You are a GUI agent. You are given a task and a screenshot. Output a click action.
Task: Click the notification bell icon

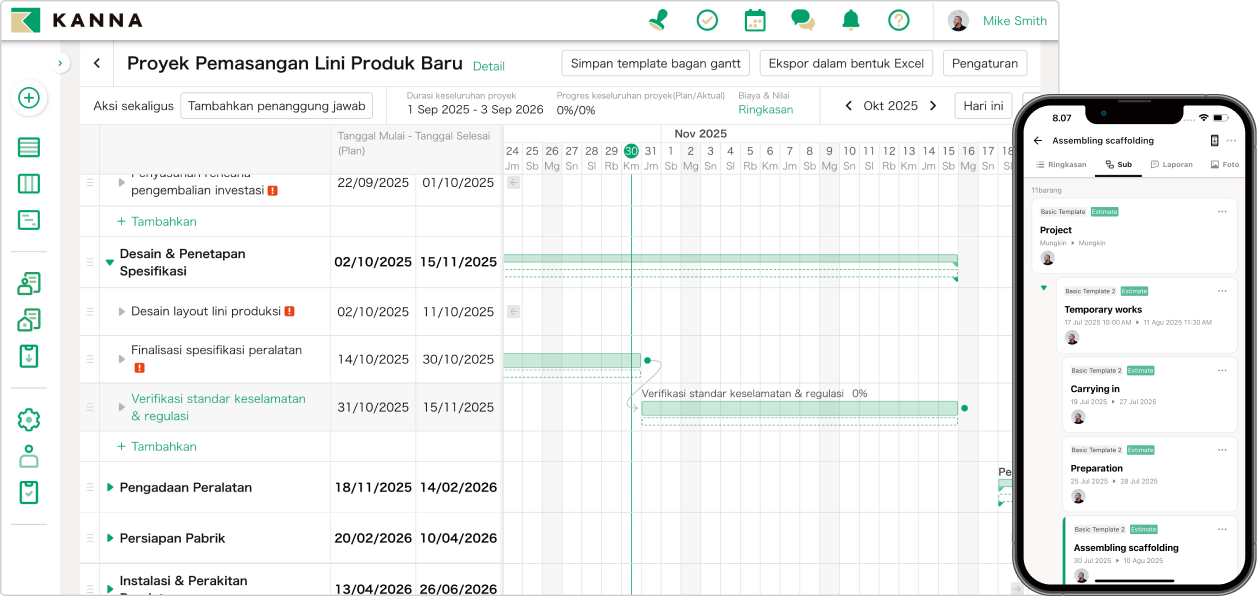pos(851,20)
